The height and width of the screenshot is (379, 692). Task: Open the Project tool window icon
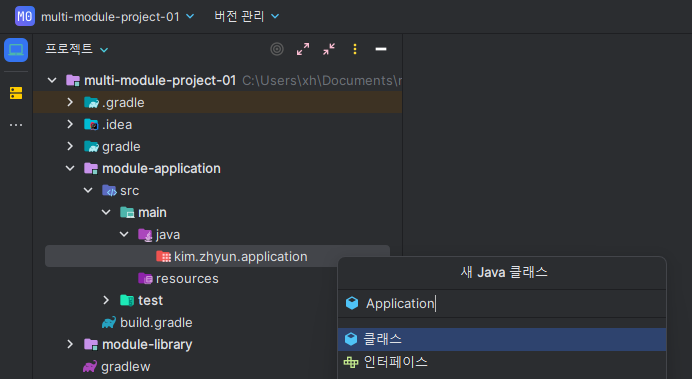16,50
